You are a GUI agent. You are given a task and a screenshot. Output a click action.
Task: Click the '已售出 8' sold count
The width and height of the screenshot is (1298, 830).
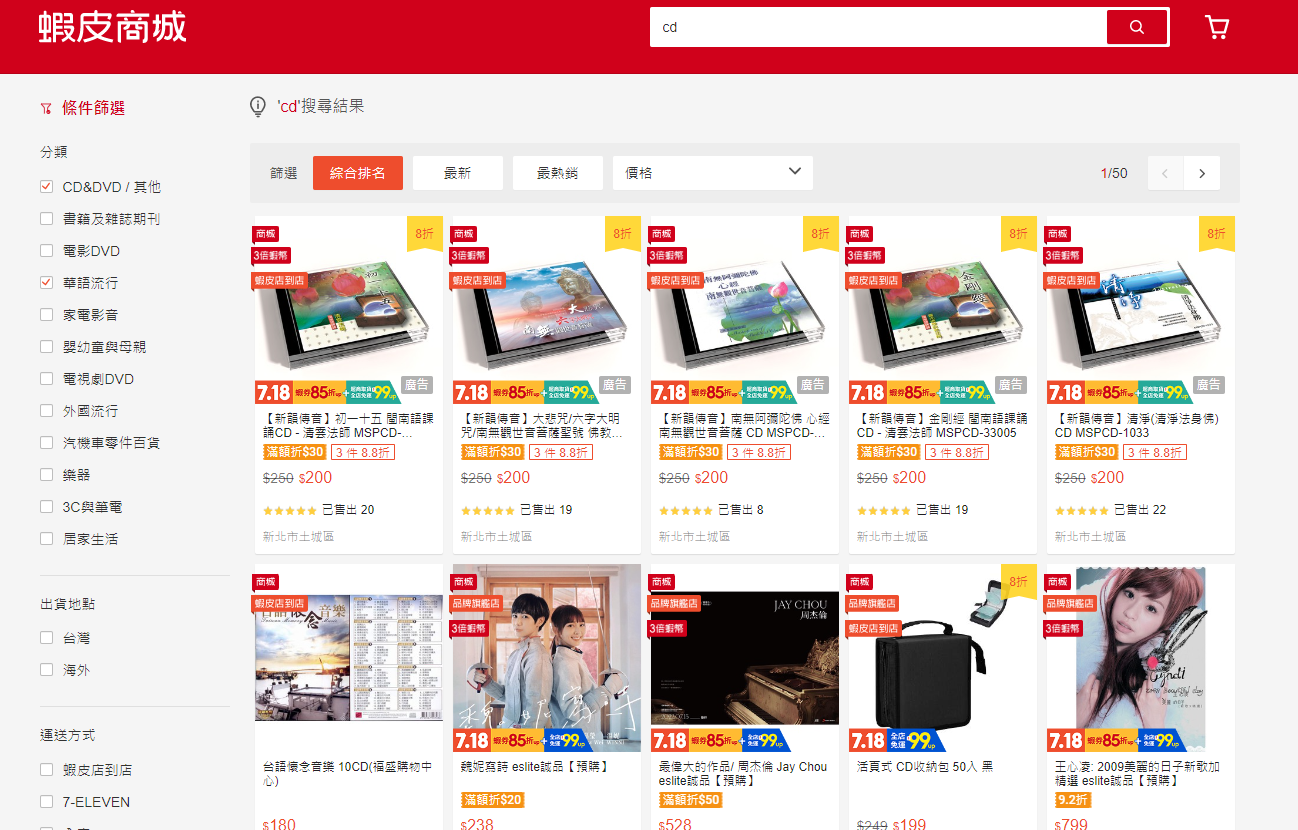click(741, 510)
